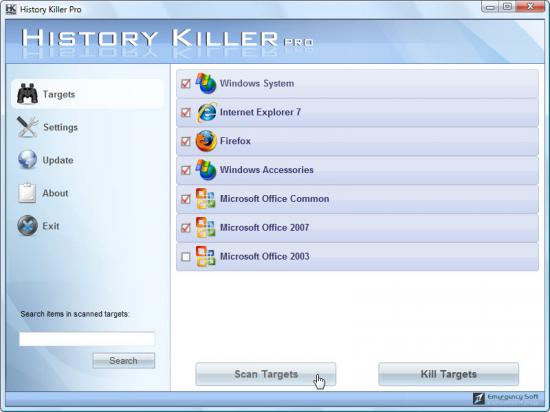The width and height of the screenshot is (550, 412).
Task: Select the Microsoft Office 2007 label
Action: 264,227
